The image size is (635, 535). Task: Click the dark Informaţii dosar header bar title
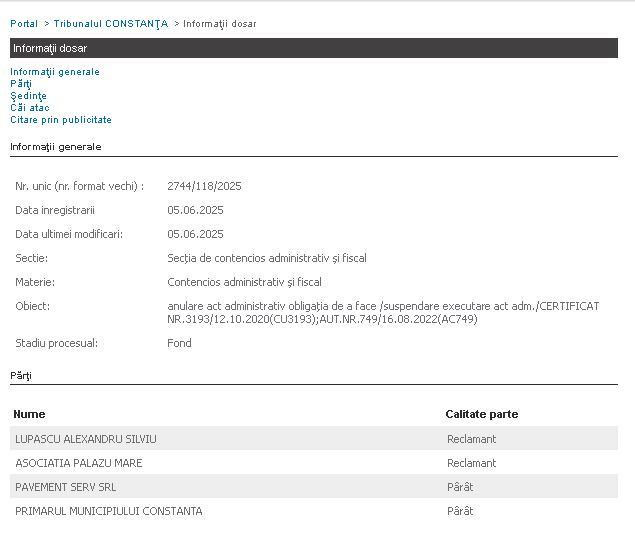(x=50, y=48)
